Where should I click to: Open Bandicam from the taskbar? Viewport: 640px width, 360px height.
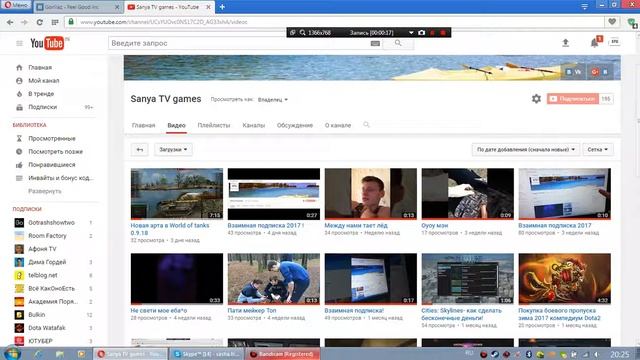pos(282,354)
